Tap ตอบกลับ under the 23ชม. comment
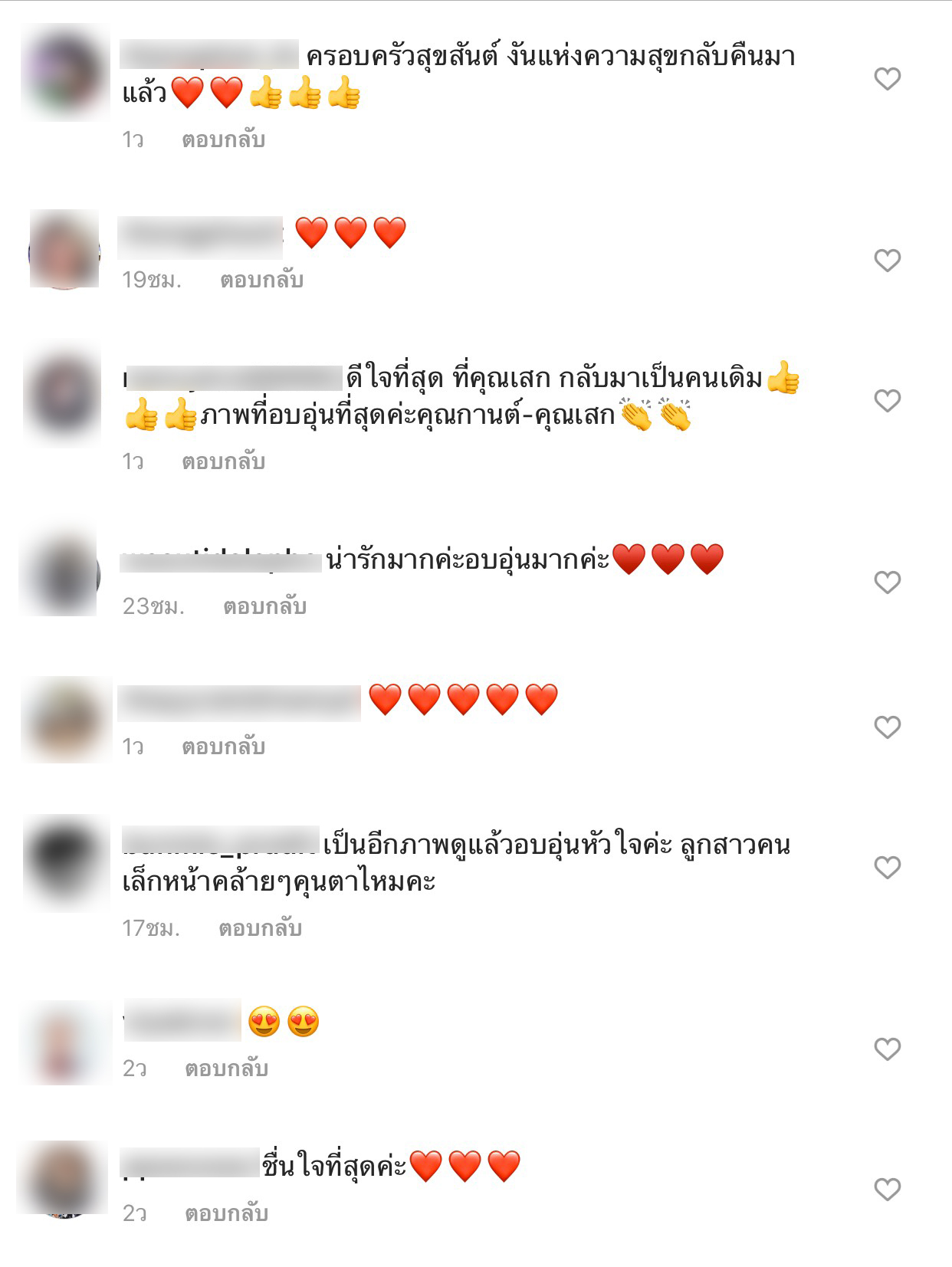952x1267 pixels. [x=264, y=606]
